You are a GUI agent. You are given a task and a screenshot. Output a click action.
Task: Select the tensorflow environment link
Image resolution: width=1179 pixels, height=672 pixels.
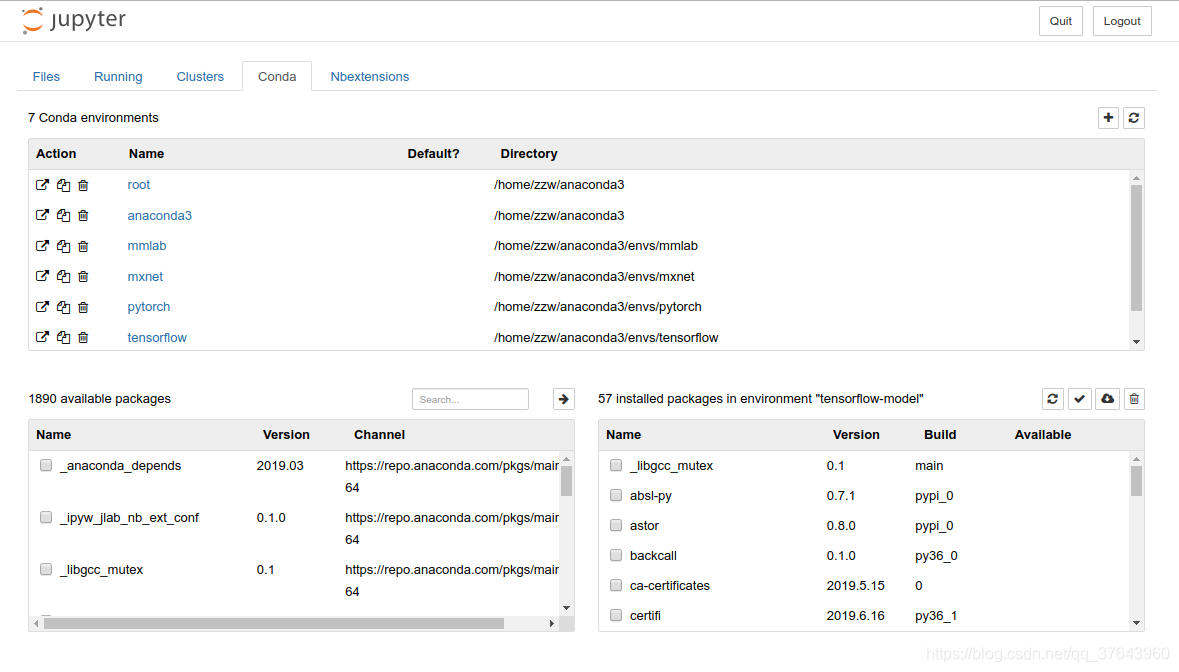click(157, 338)
